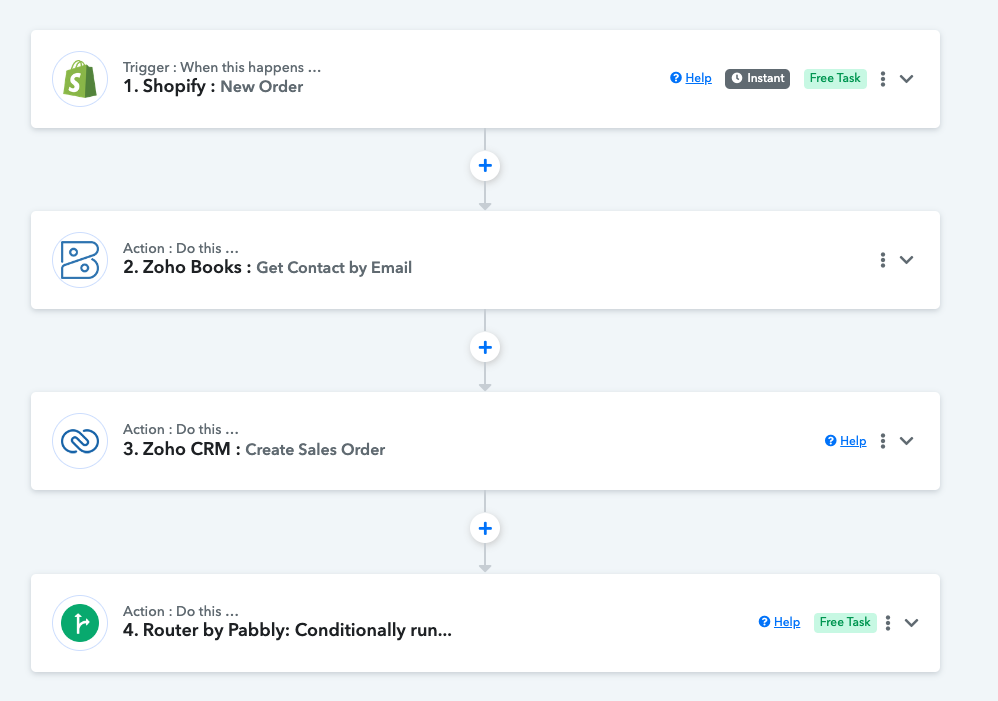Open three-dot menu for Zoho Books step
The image size is (998, 701).
point(882,260)
